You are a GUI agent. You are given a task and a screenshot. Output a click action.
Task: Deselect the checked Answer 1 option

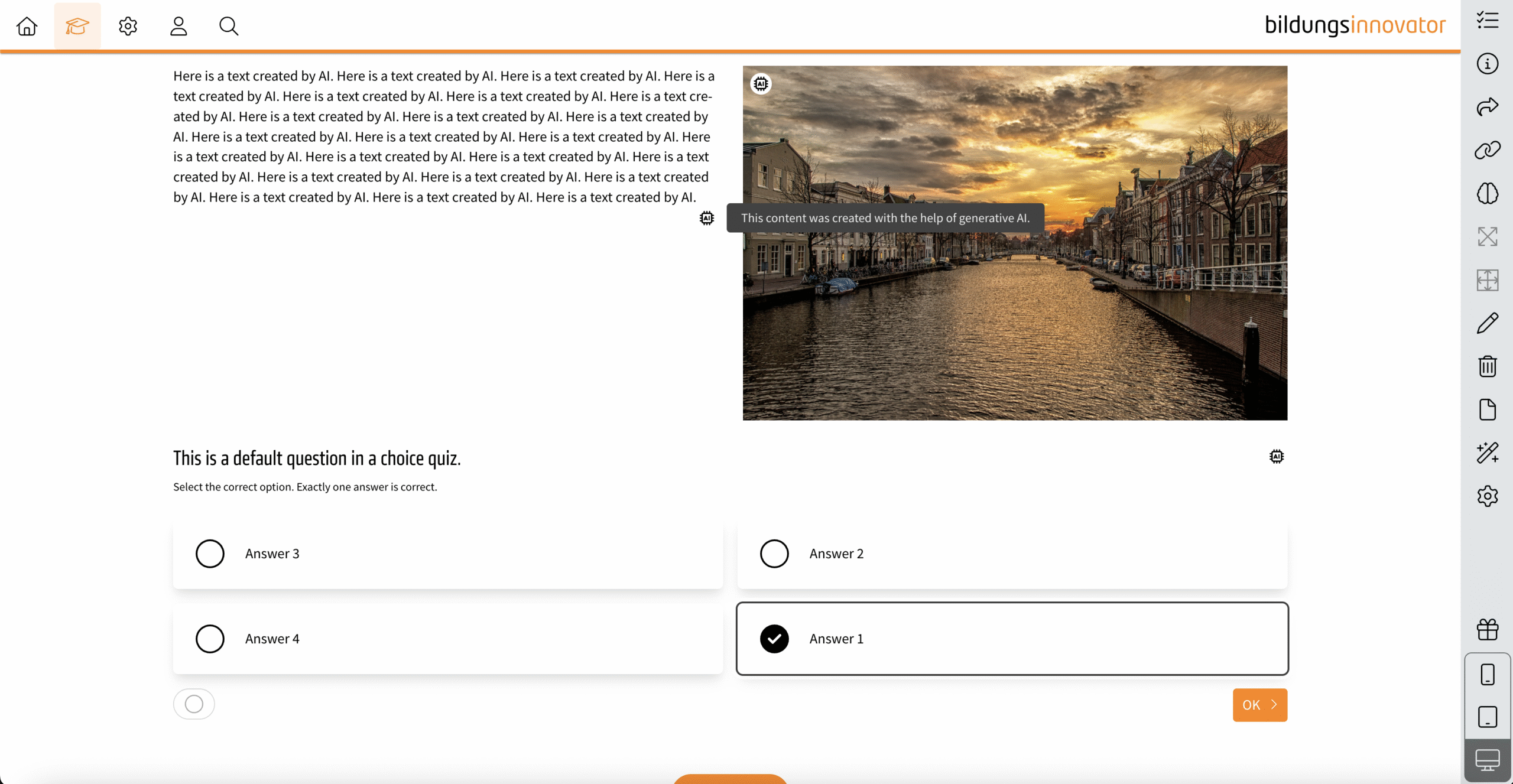coord(774,639)
